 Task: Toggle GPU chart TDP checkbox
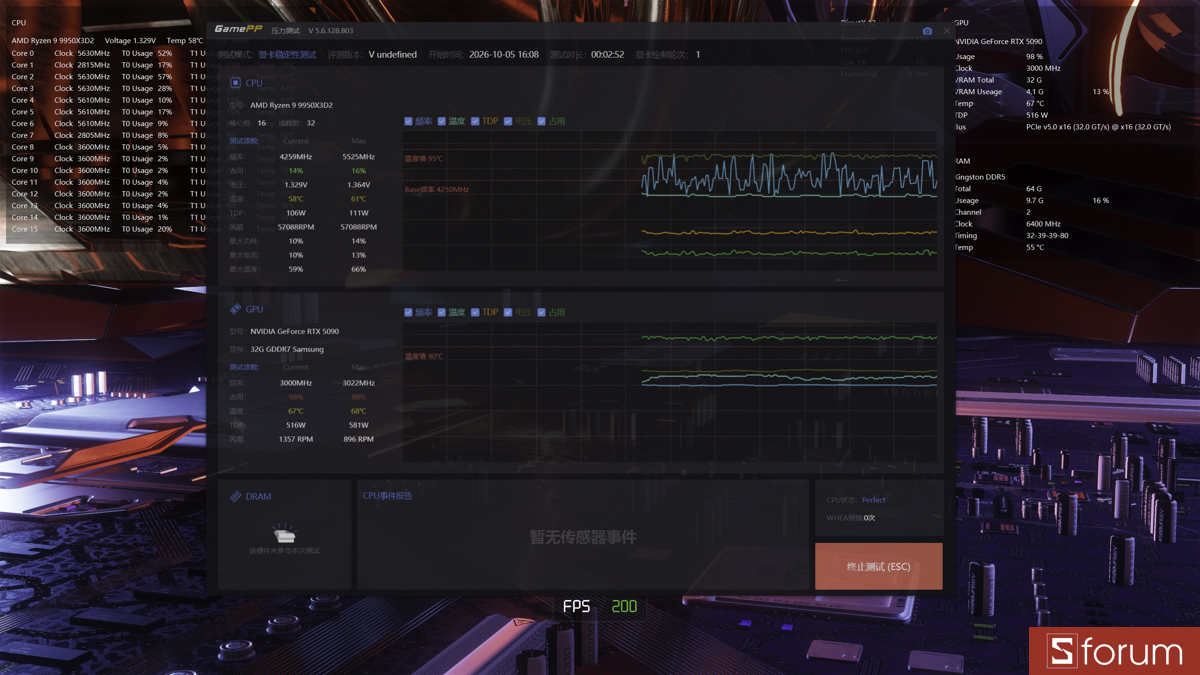(x=475, y=312)
